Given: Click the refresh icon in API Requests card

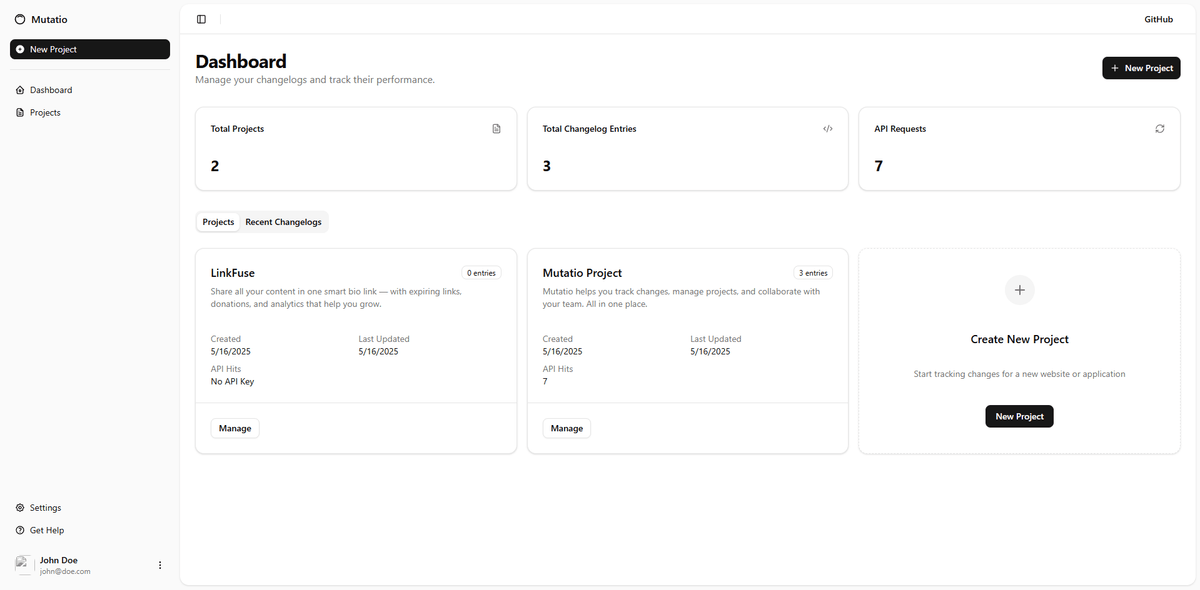Looking at the screenshot, I should [1160, 129].
